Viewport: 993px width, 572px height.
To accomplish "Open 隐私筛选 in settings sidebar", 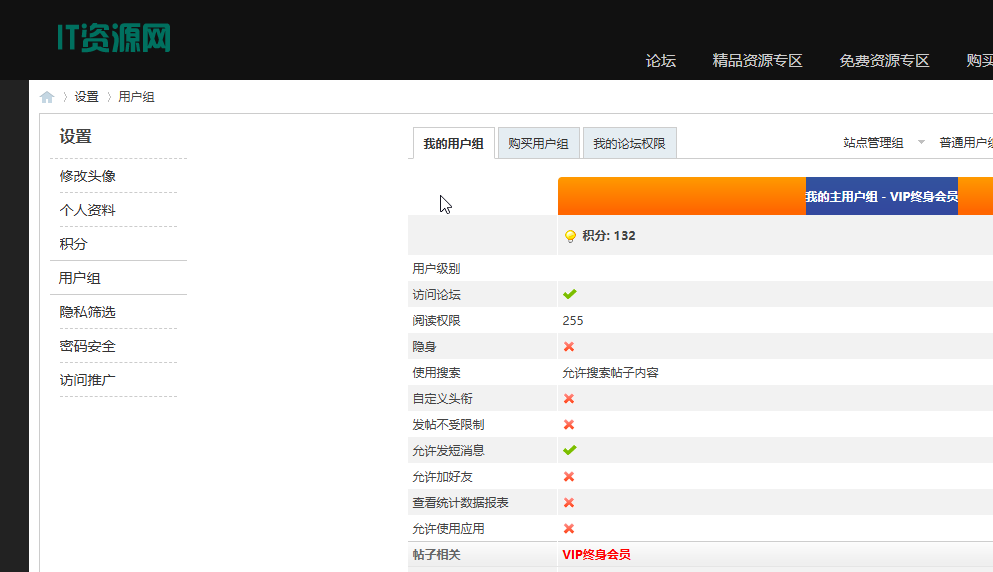I will tap(87, 312).
